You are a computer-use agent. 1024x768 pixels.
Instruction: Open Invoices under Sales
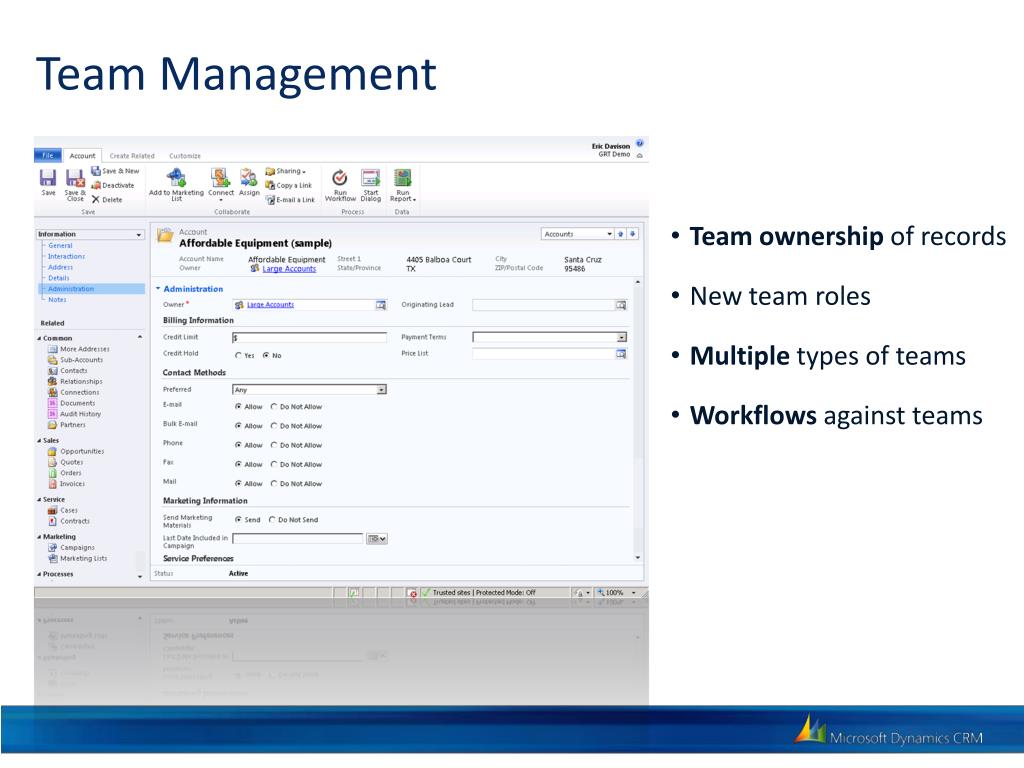(66, 484)
